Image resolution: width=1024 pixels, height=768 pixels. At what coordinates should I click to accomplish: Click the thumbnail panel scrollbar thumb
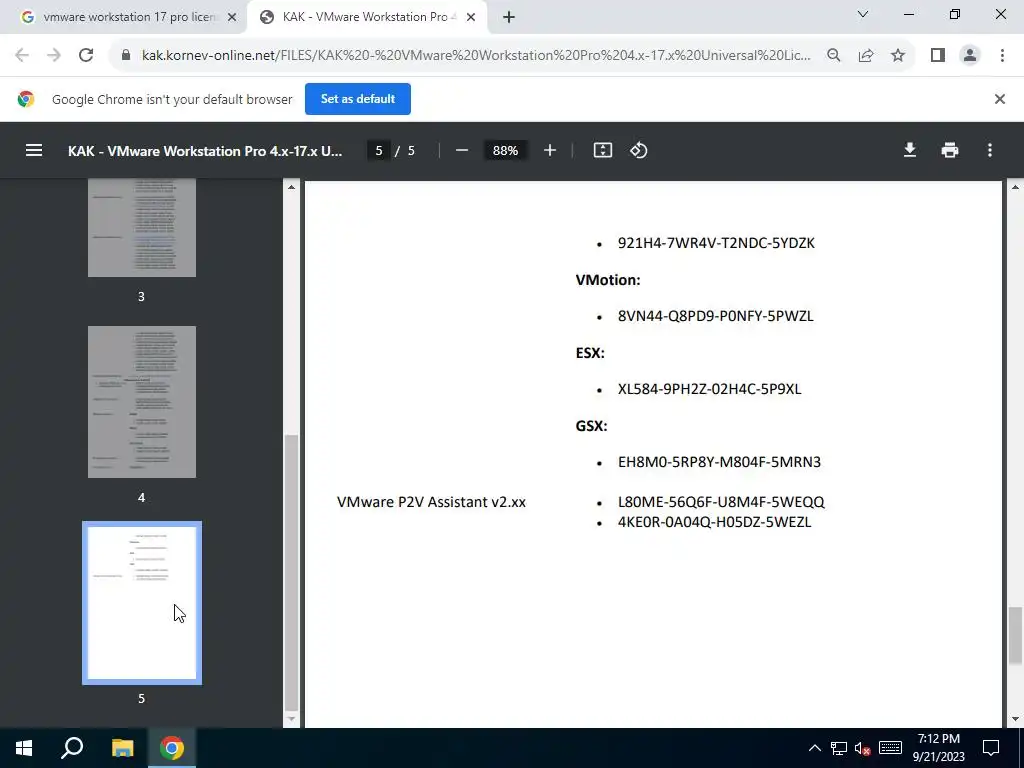291,573
